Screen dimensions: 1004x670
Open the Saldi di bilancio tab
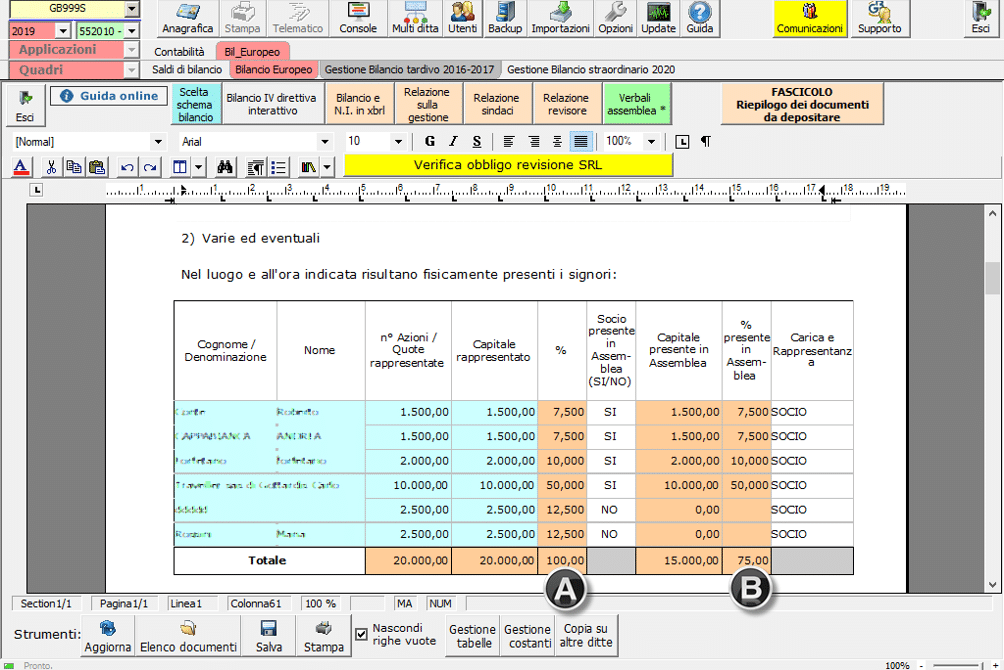187,70
